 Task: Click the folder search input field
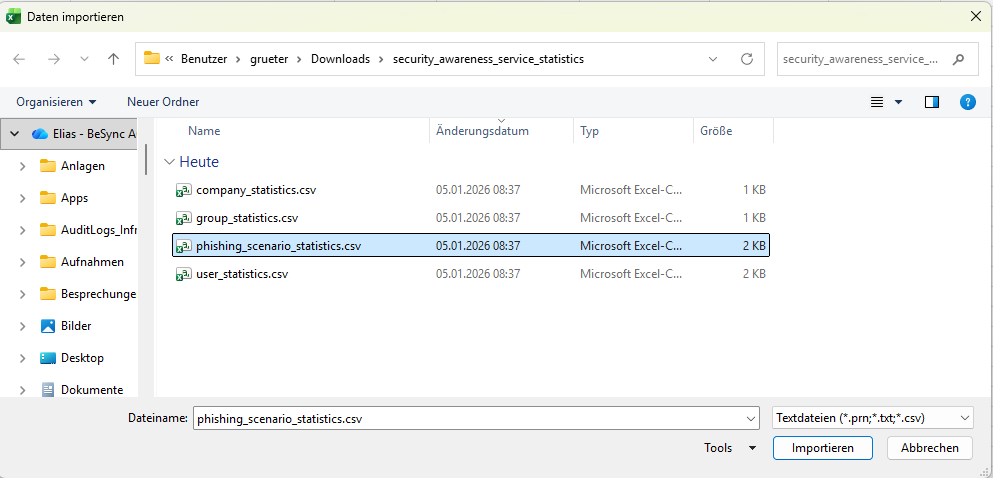[860, 59]
